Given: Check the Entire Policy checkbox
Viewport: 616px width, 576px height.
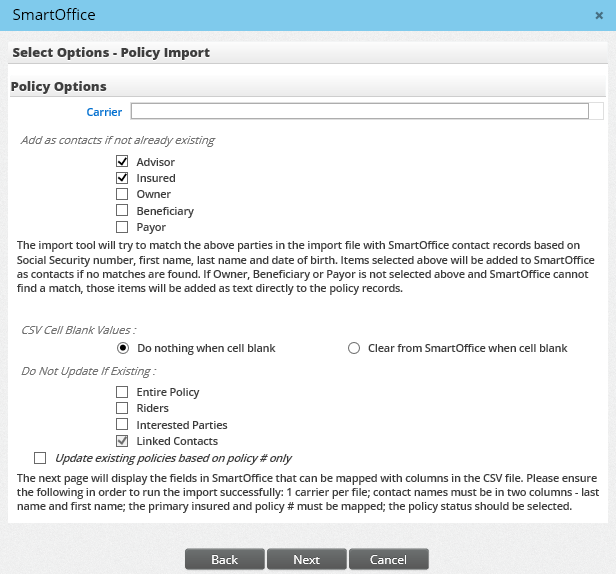Looking at the screenshot, I should tap(122, 392).
